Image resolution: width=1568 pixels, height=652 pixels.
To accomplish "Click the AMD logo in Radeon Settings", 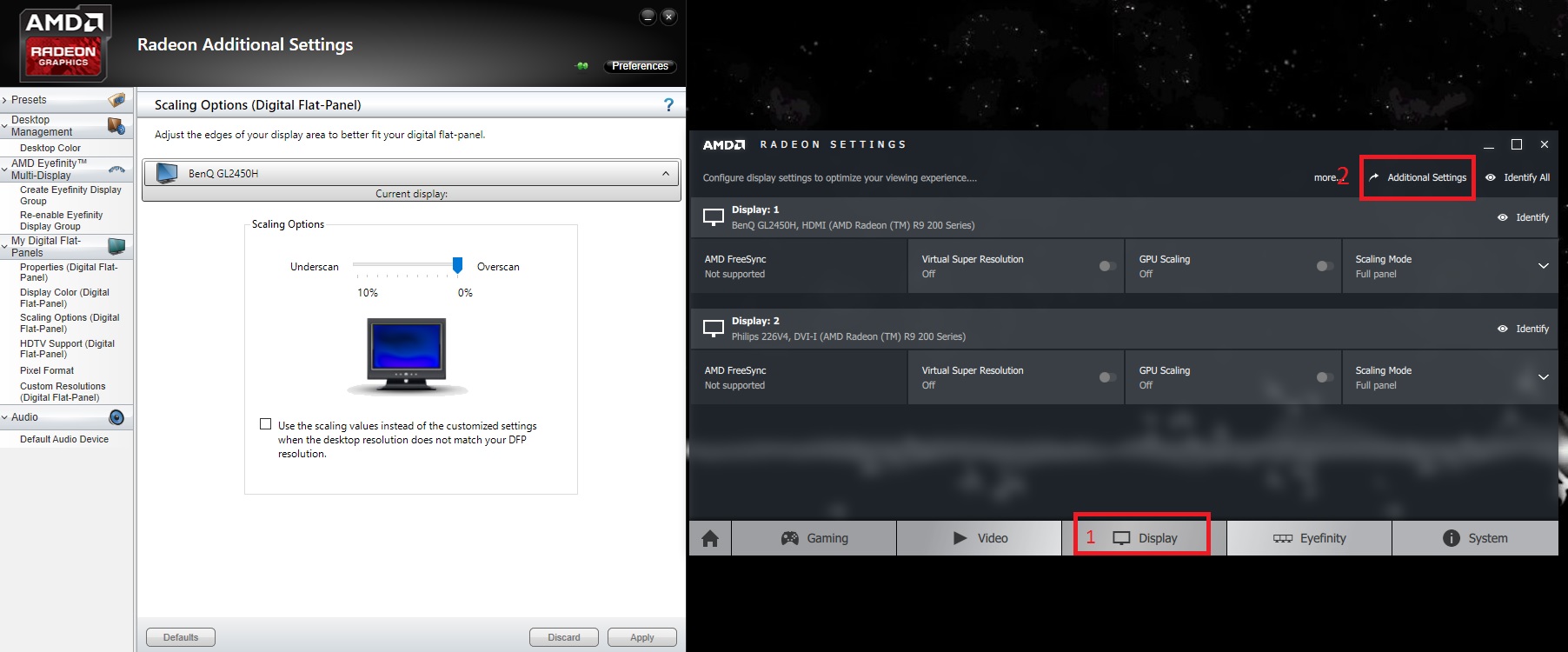I will click(x=724, y=144).
